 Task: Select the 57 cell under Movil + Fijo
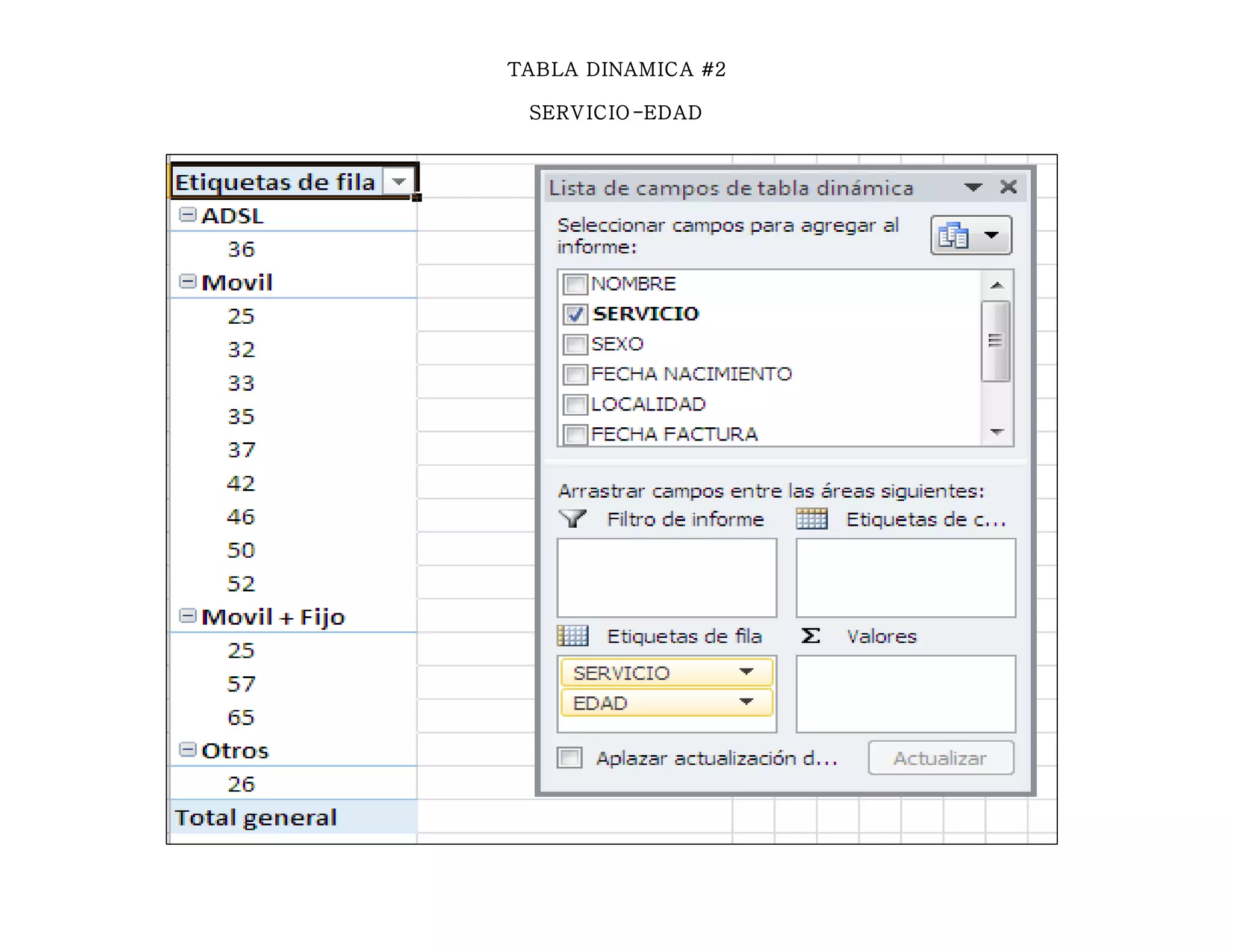[293, 684]
